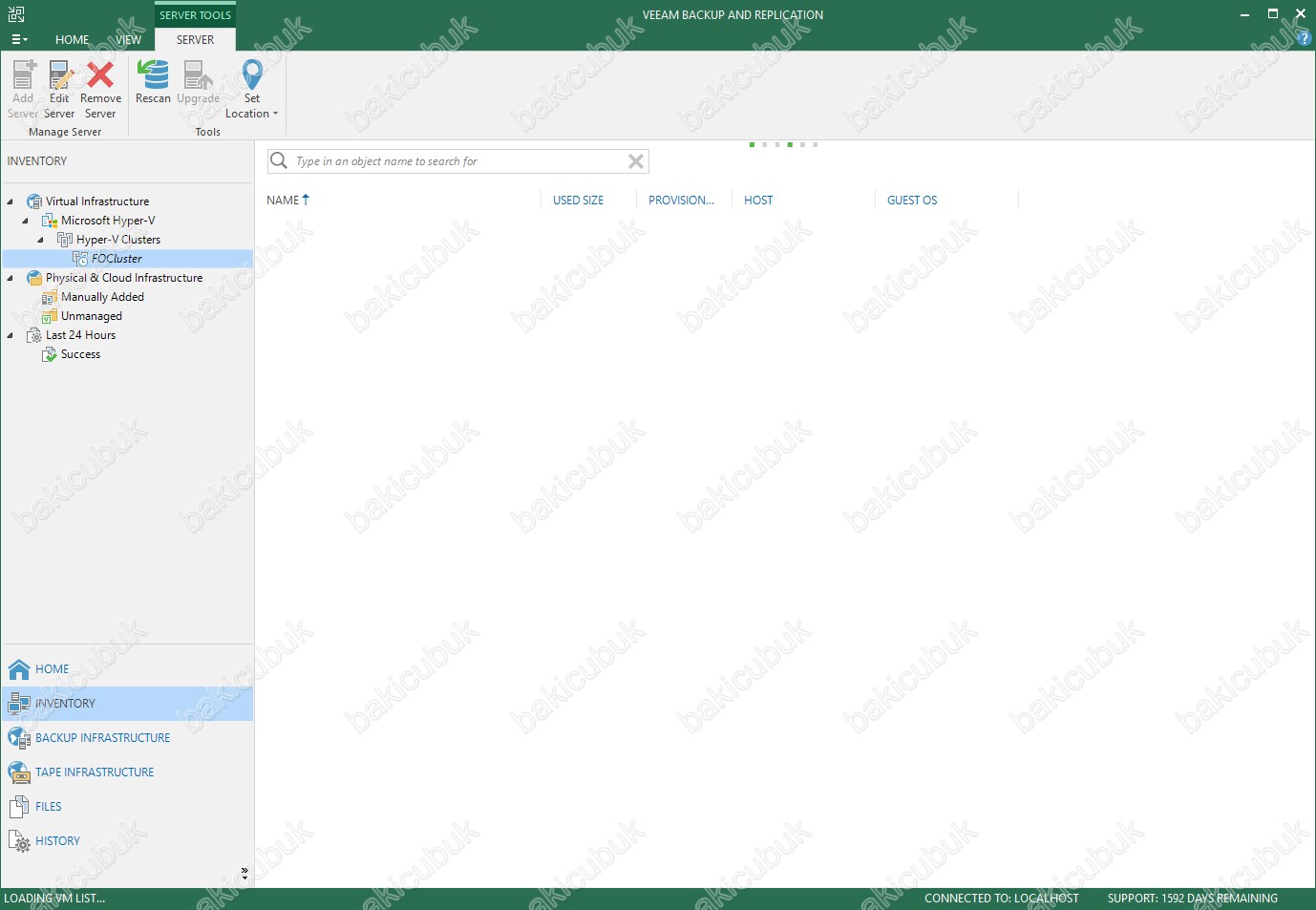1316x910 pixels.
Task: Click the Veeam application icon in title bar
Action: coord(16,14)
